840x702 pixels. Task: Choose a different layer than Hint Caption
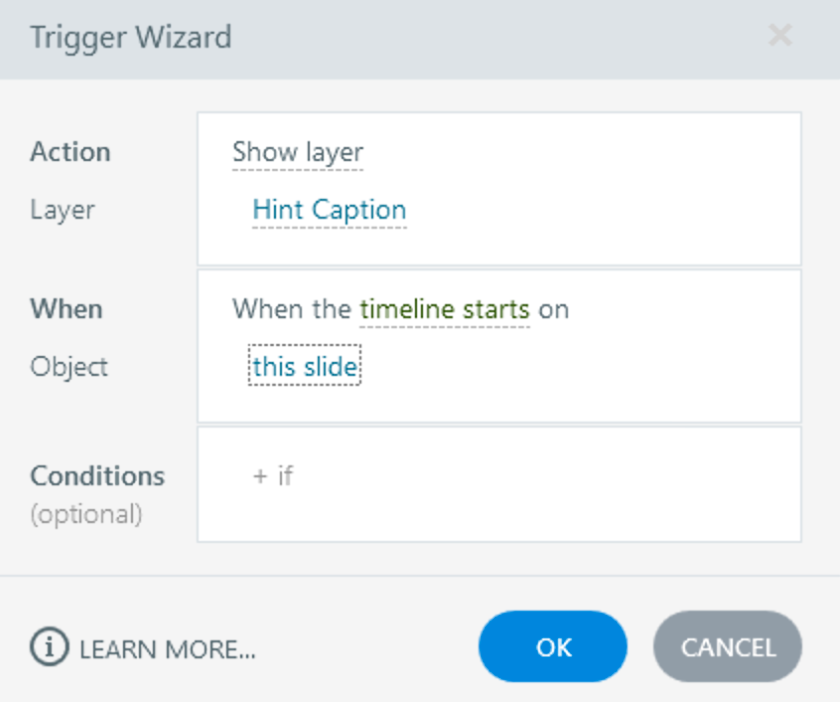329,210
